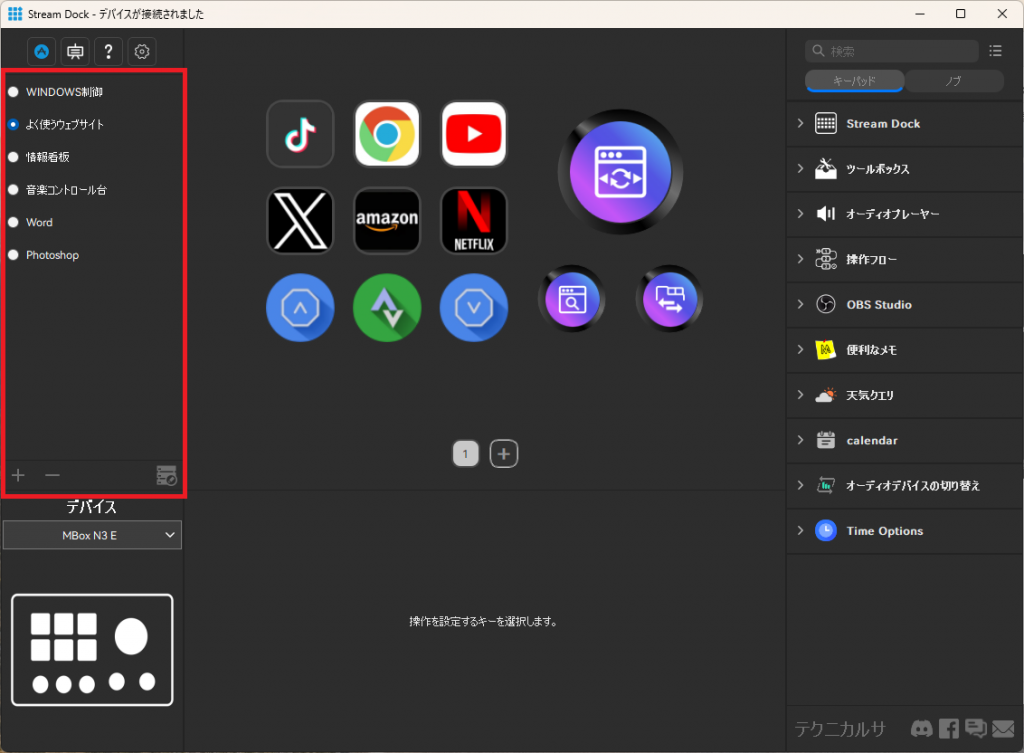Click the browser search knob icon

pos(572,299)
